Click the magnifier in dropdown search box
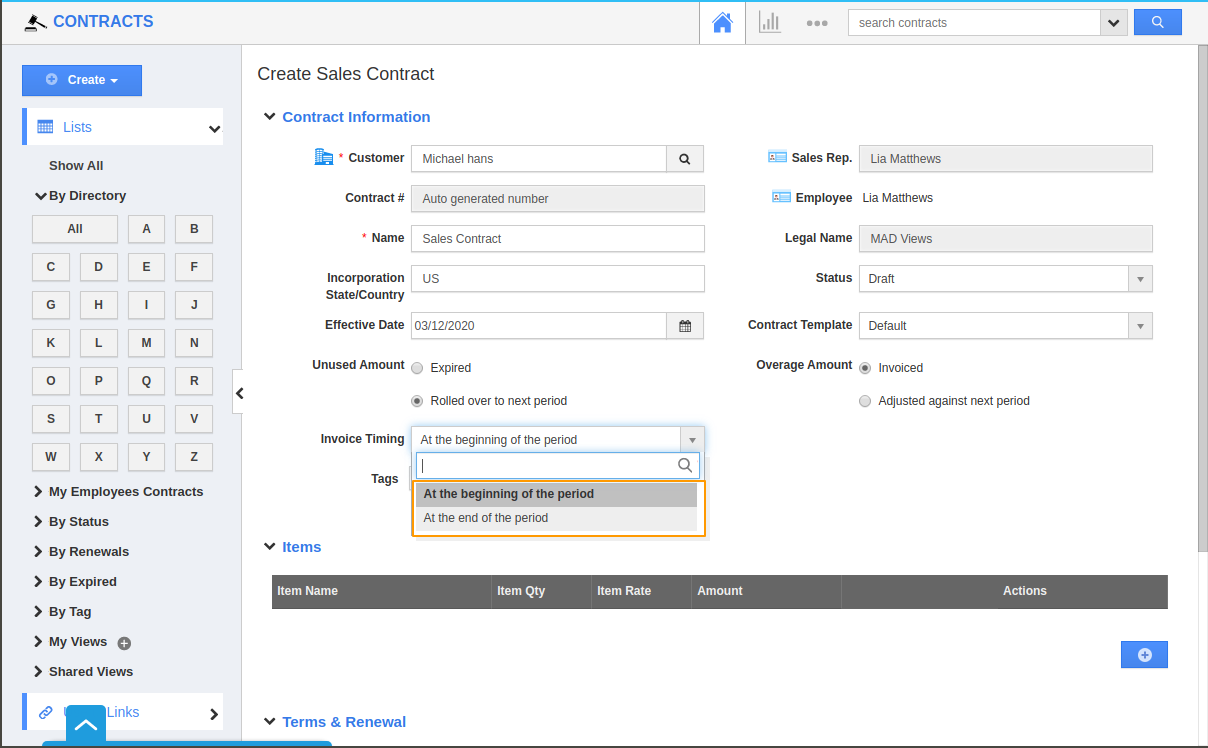This screenshot has height=748, width=1208. 685,465
